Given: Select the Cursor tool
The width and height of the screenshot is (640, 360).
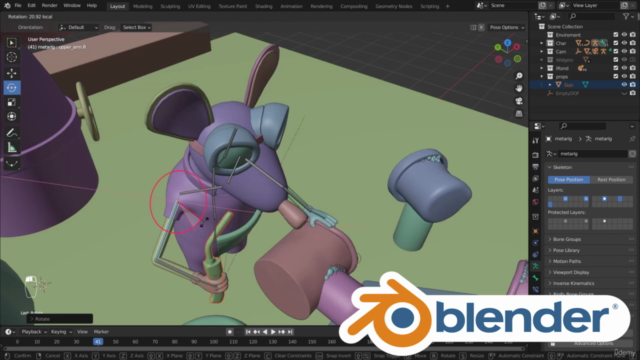Looking at the screenshot, I should tap(11, 57).
